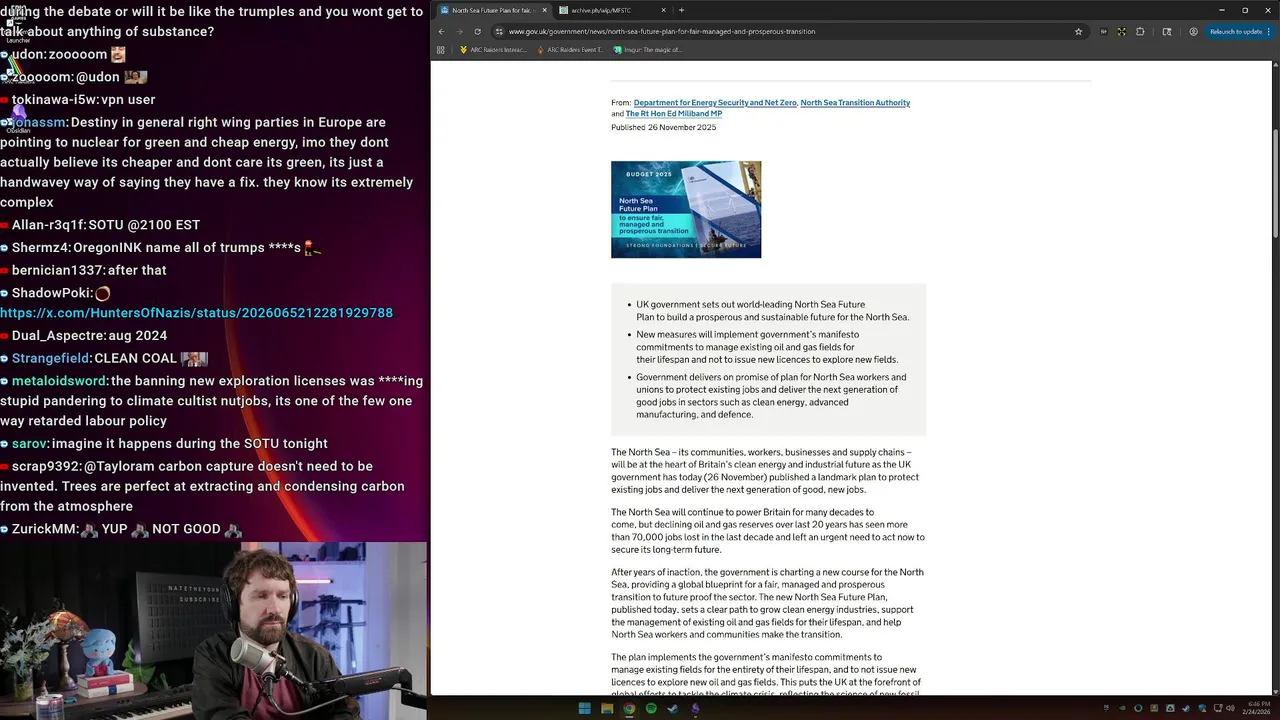Click the system tray volume icon
Screen dimensions: 1280x720
(x=1230, y=708)
